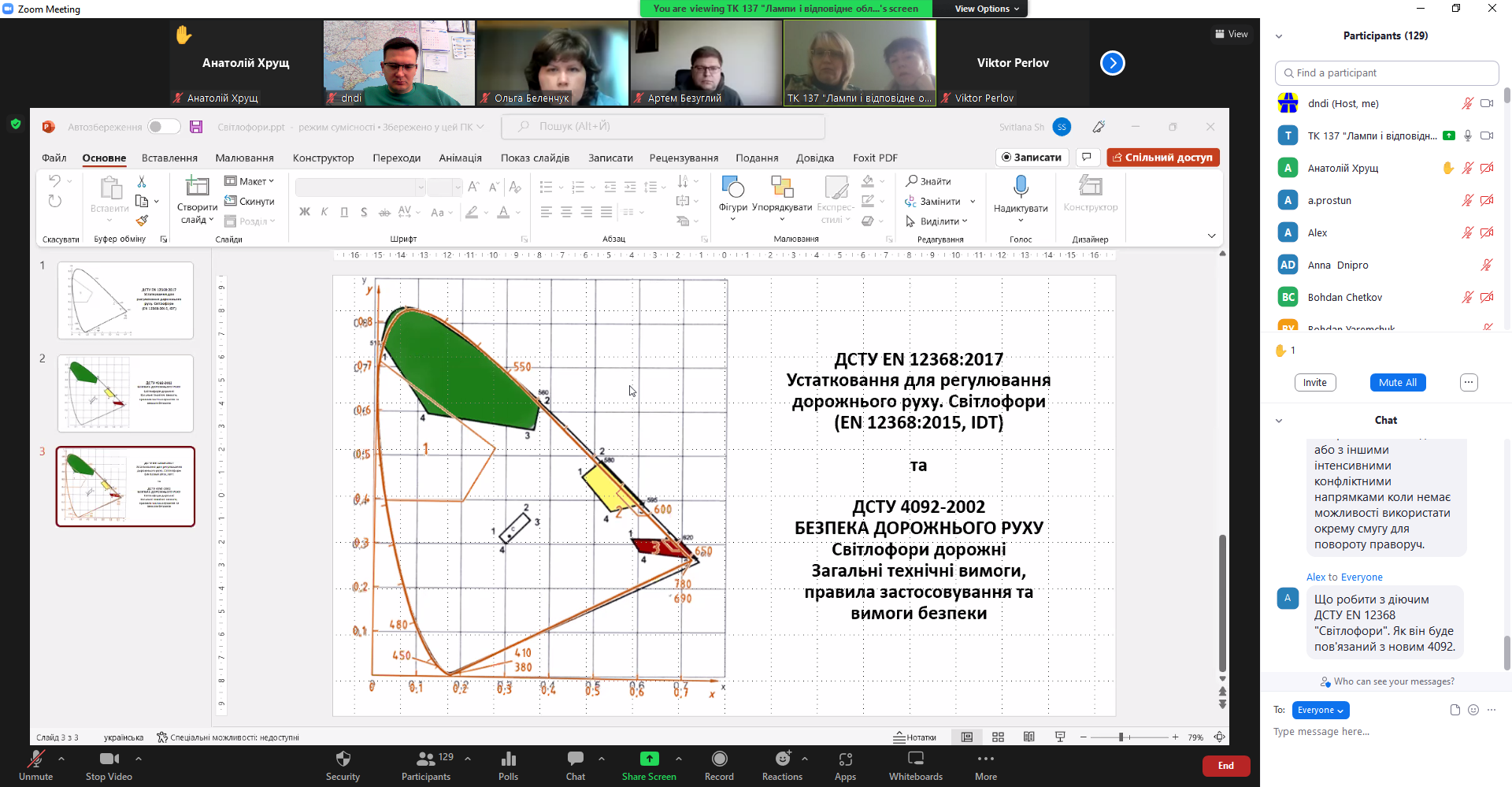Click the Polls icon in Zoom toolbar
This screenshot has height=787, width=1512.
tap(508, 759)
